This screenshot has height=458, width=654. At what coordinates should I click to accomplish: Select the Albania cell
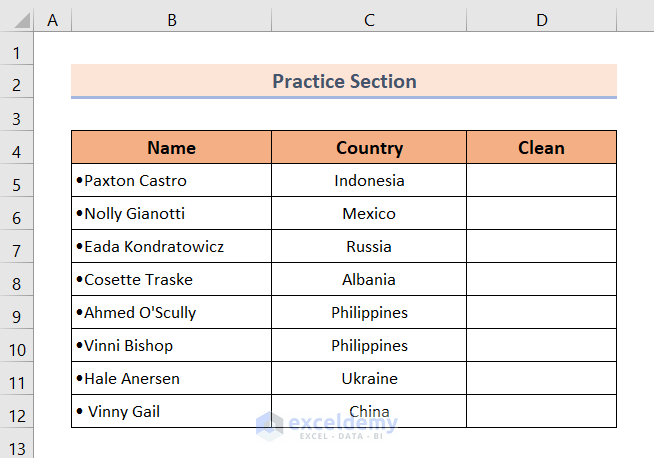pos(369,280)
